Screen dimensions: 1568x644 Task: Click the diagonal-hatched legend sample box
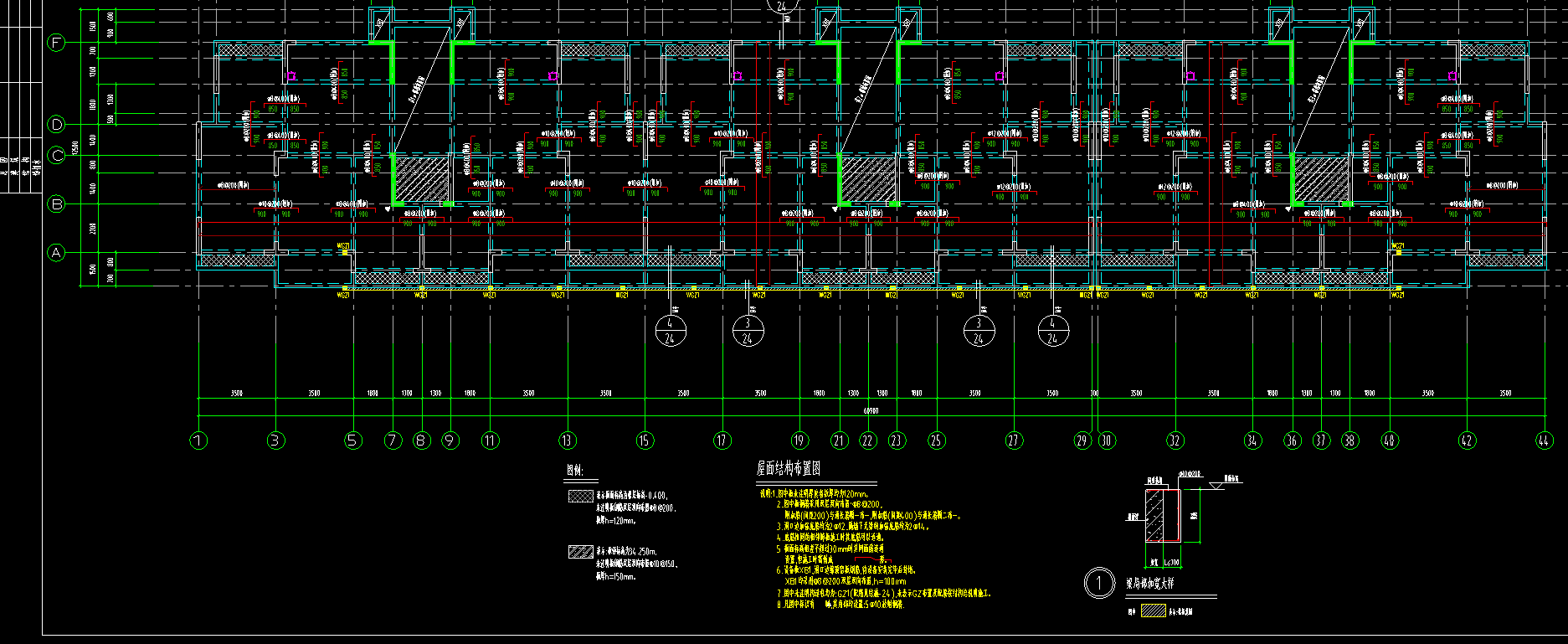[x=580, y=552]
